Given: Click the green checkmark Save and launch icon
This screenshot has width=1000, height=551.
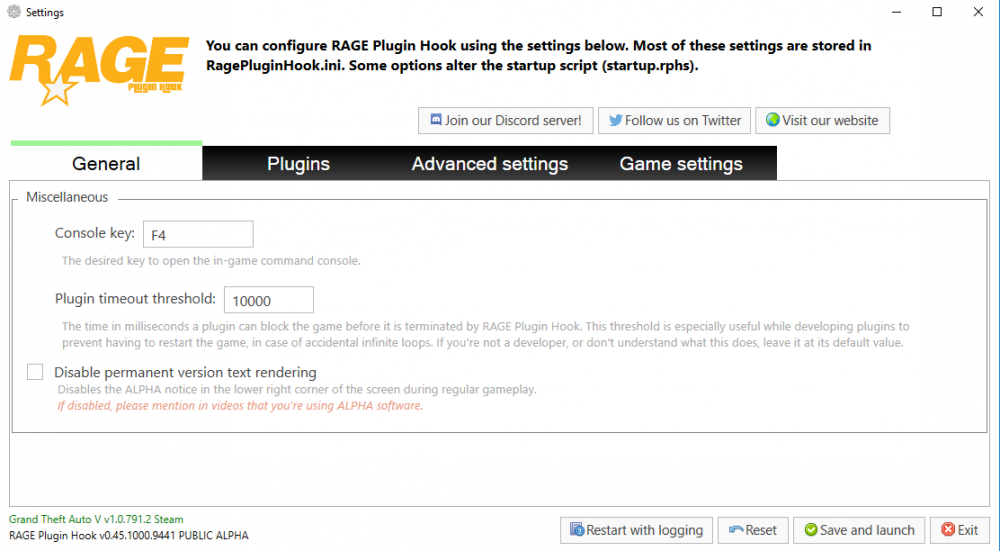Looking at the screenshot, I should click(810, 530).
